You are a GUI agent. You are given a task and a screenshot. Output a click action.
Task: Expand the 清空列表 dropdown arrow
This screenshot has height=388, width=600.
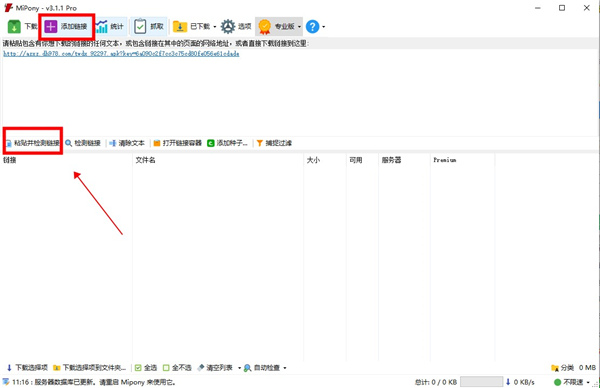pyautogui.click(x=240, y=368)
